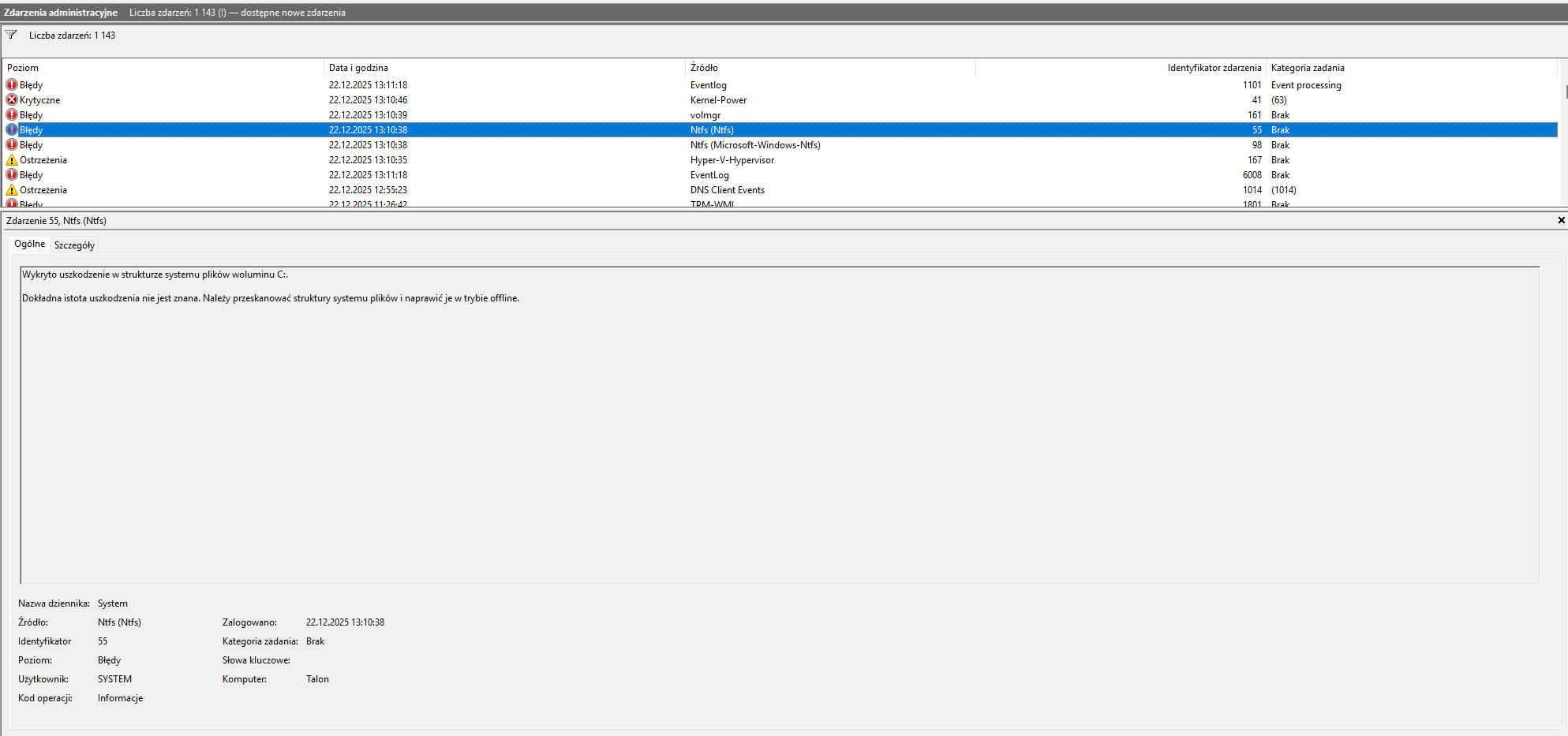Click event ID 161 in the list

click(1255, 115)
